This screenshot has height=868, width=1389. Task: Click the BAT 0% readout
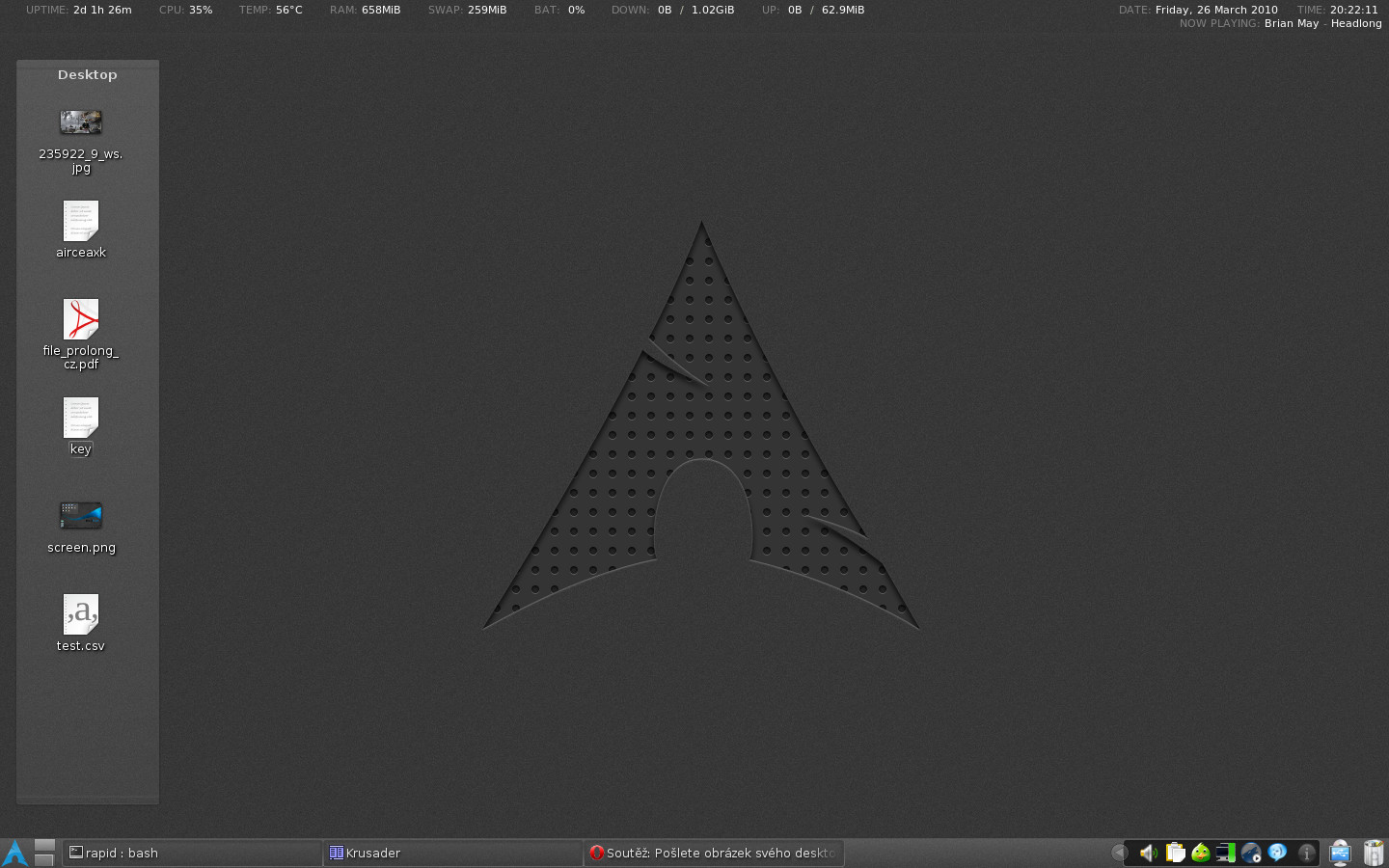[x=559, y=10]
